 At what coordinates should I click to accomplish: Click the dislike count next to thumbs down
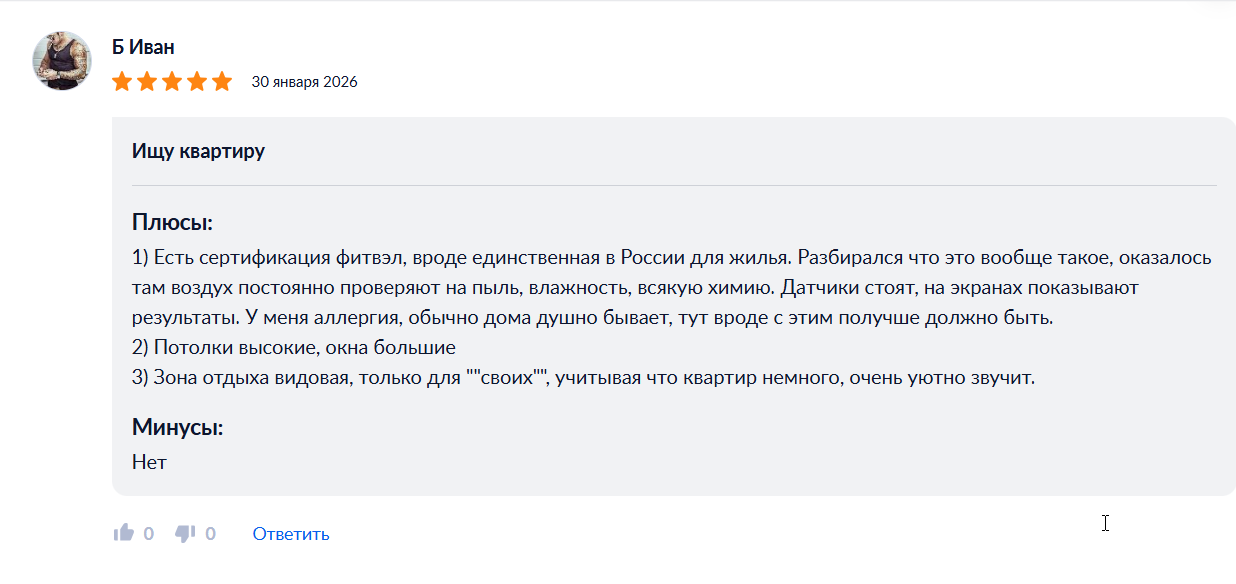point(210,534)
